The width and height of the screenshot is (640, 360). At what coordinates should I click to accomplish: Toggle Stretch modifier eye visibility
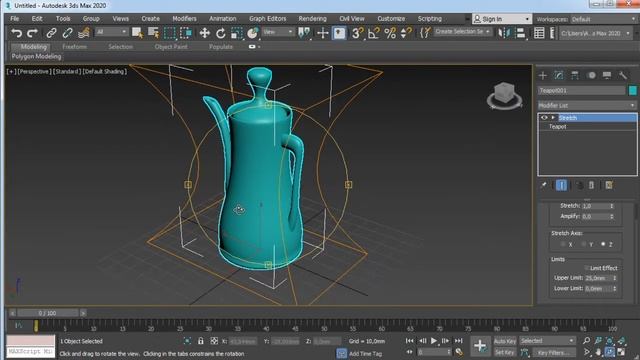pos(544,118)
